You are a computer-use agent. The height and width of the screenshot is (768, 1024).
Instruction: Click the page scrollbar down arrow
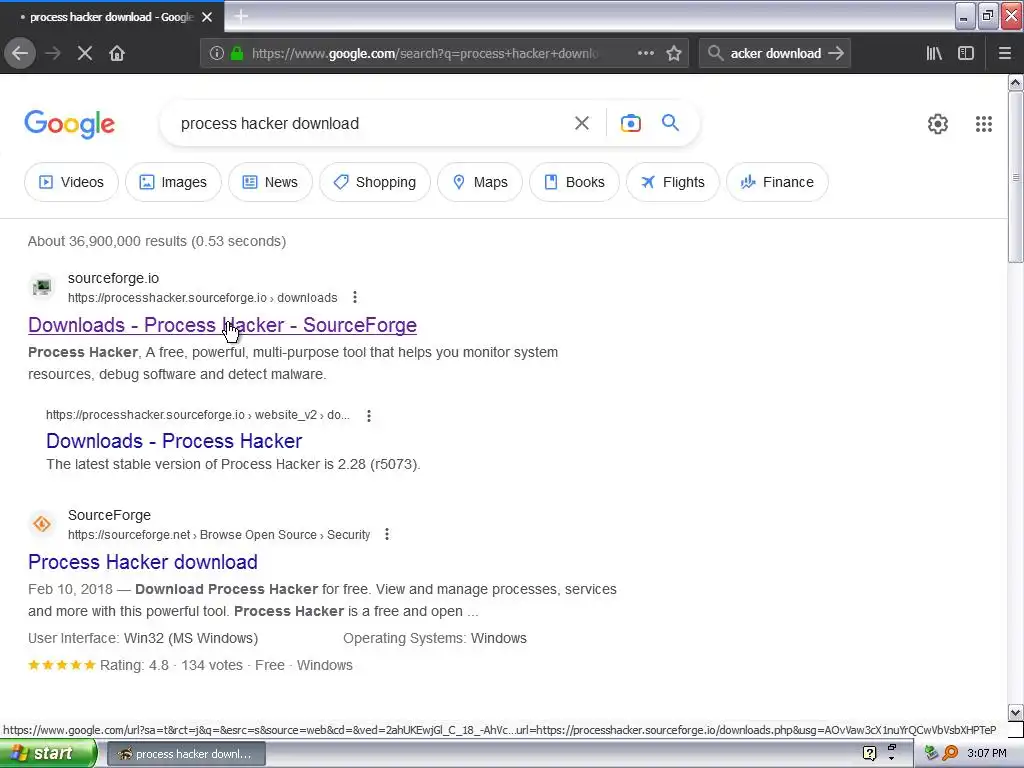1015,712
